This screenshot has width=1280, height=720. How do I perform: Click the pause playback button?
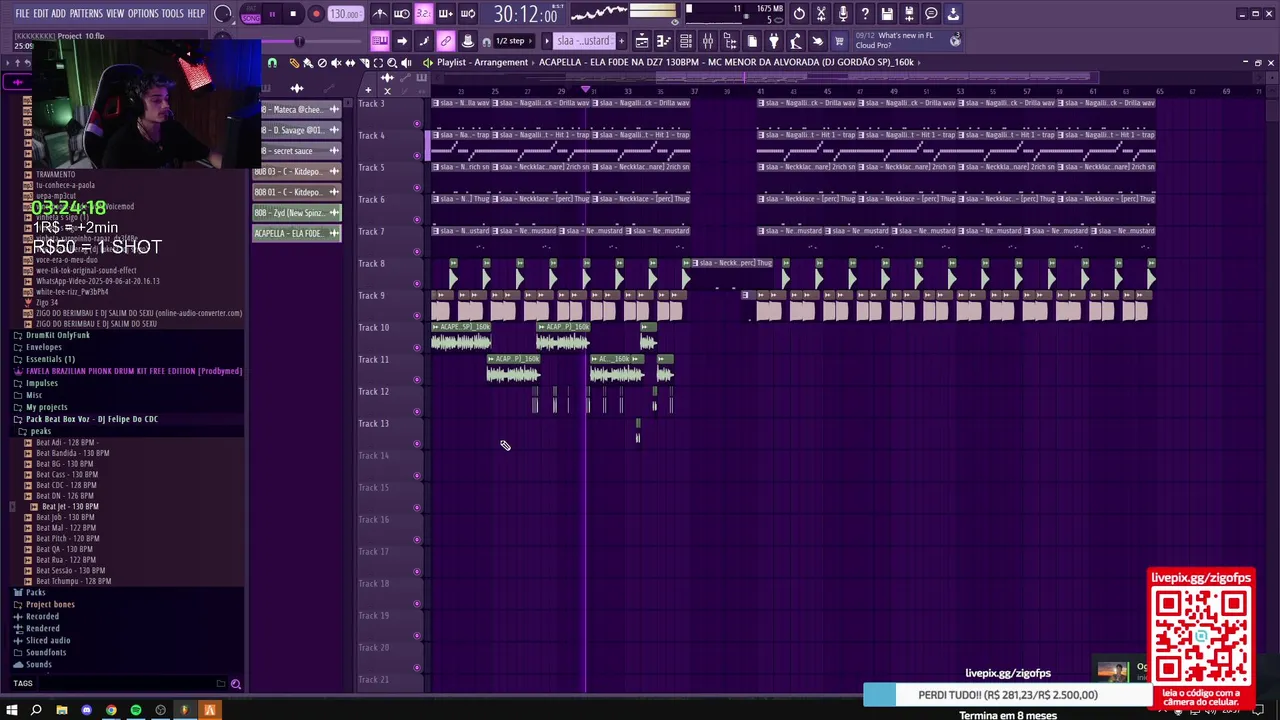(x=271, y=14)
